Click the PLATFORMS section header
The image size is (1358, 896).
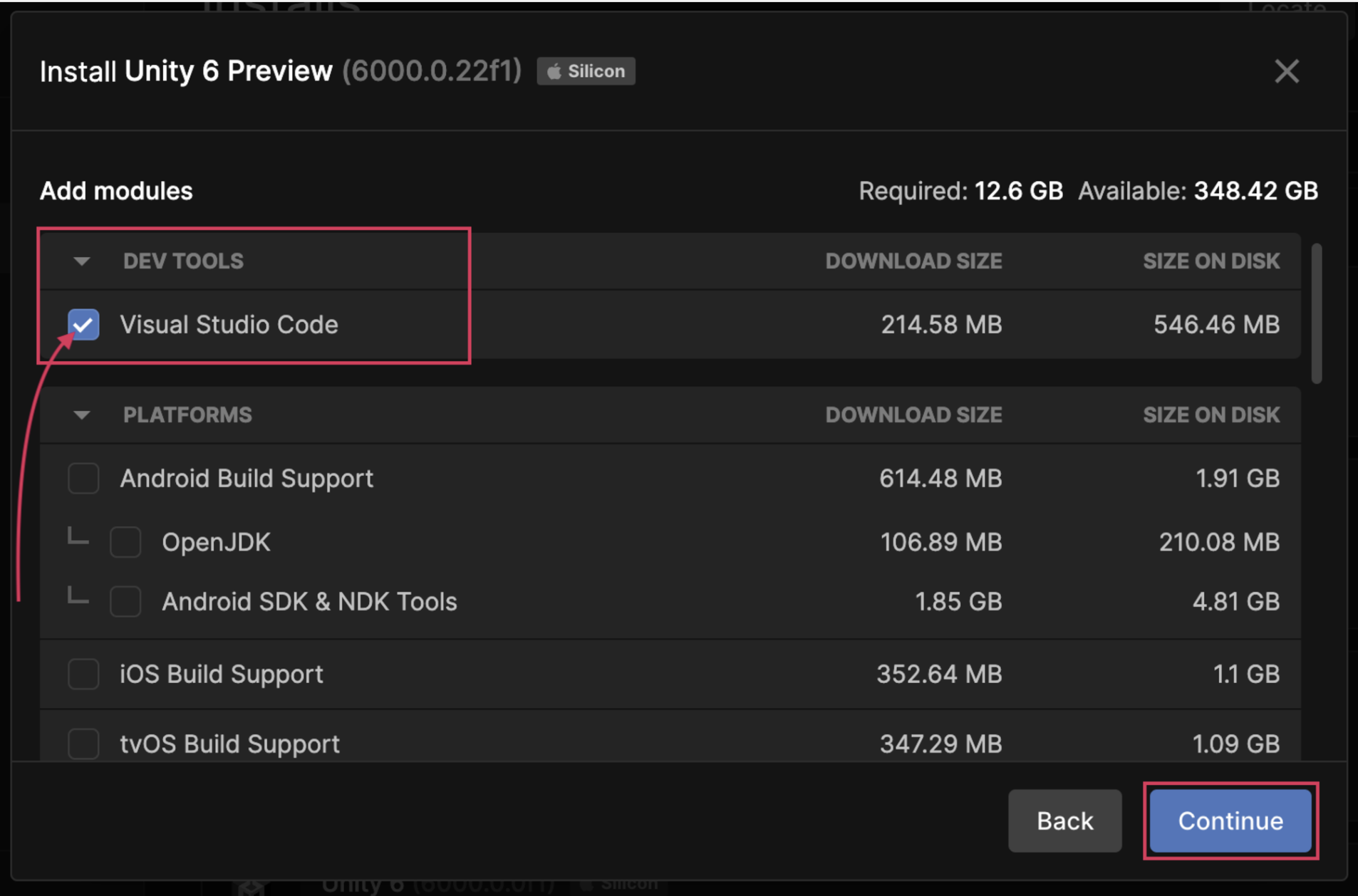(187, 415)
